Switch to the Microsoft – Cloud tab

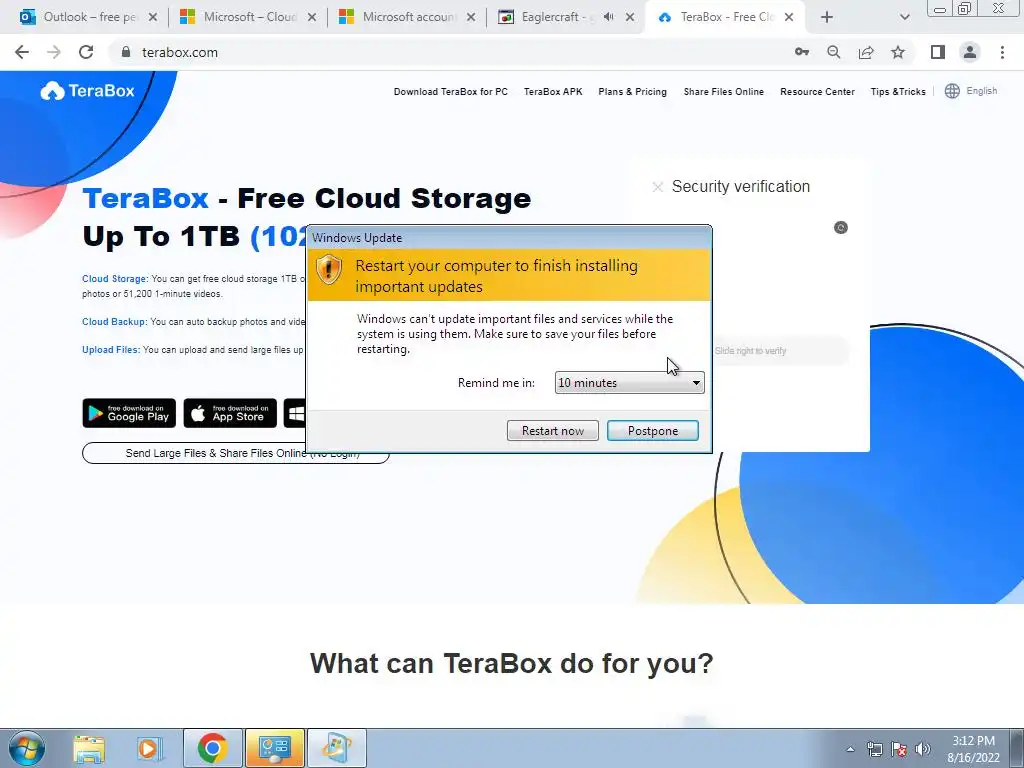point(246,17)
